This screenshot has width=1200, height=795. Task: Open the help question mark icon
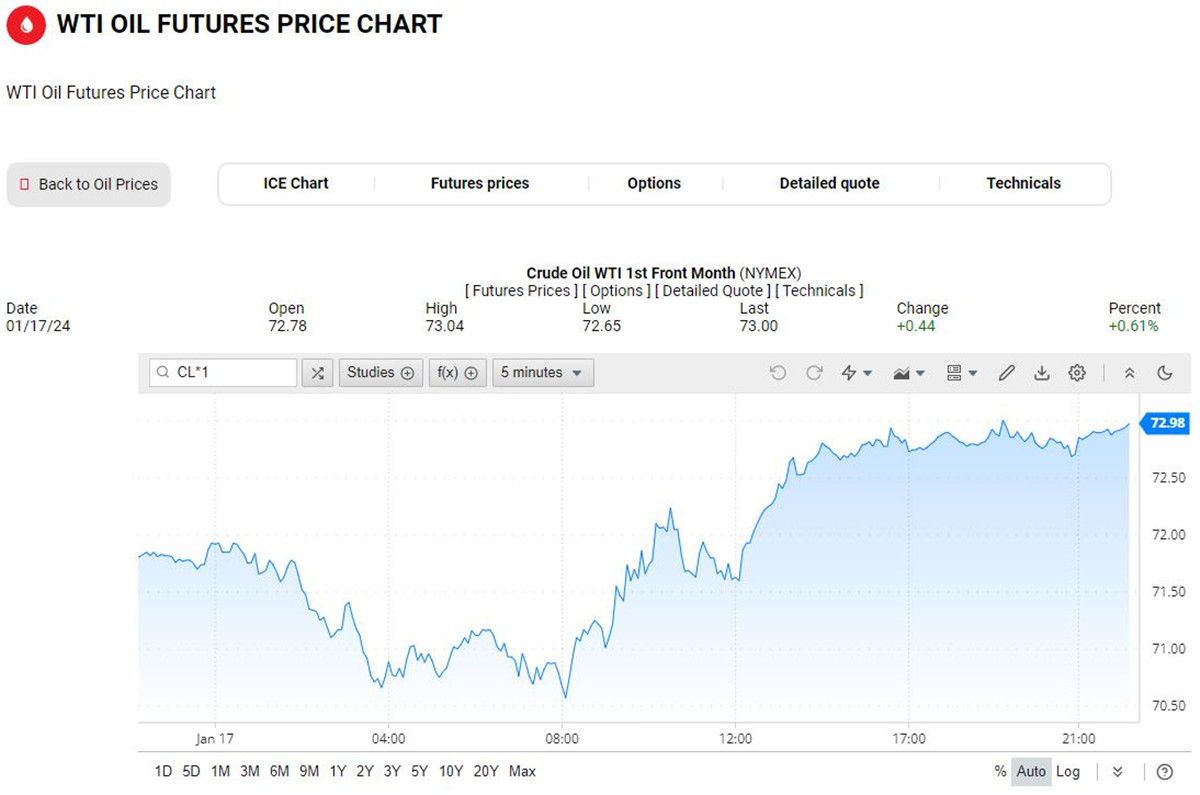1164,772
